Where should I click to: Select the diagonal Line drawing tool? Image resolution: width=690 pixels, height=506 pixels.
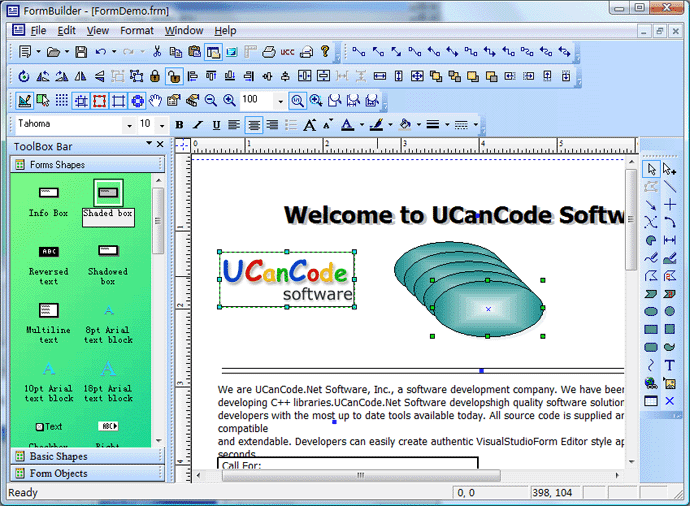pyautogui.click(x=669, y=187)
